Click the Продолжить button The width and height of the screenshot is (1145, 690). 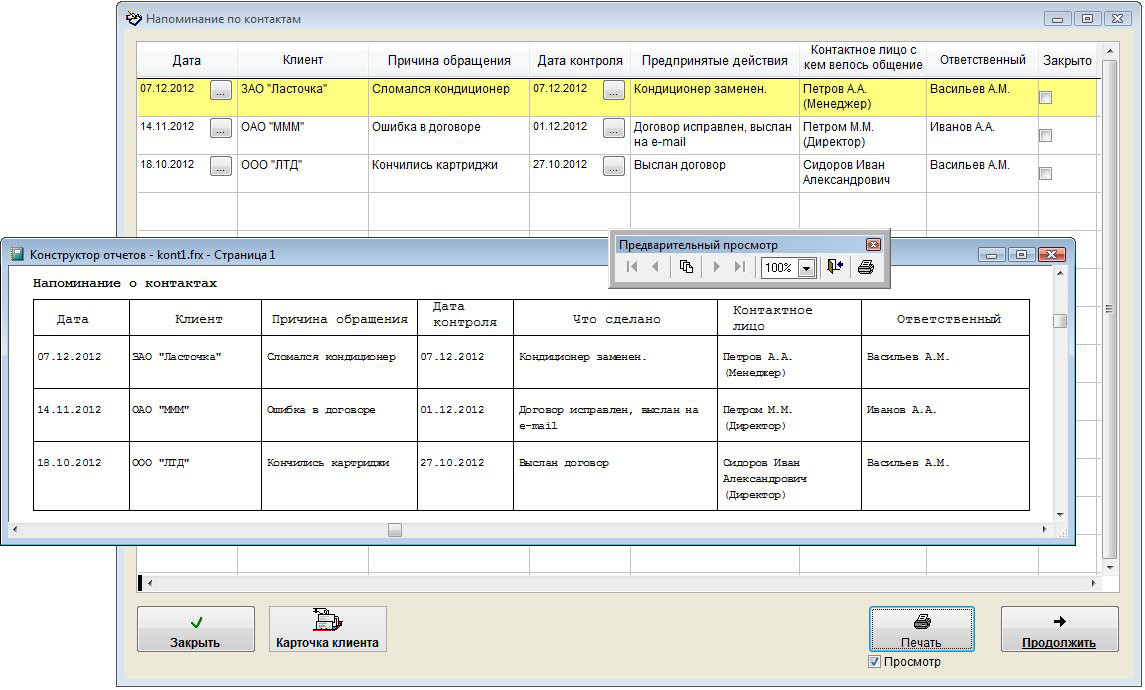(x=1059, y=630)
